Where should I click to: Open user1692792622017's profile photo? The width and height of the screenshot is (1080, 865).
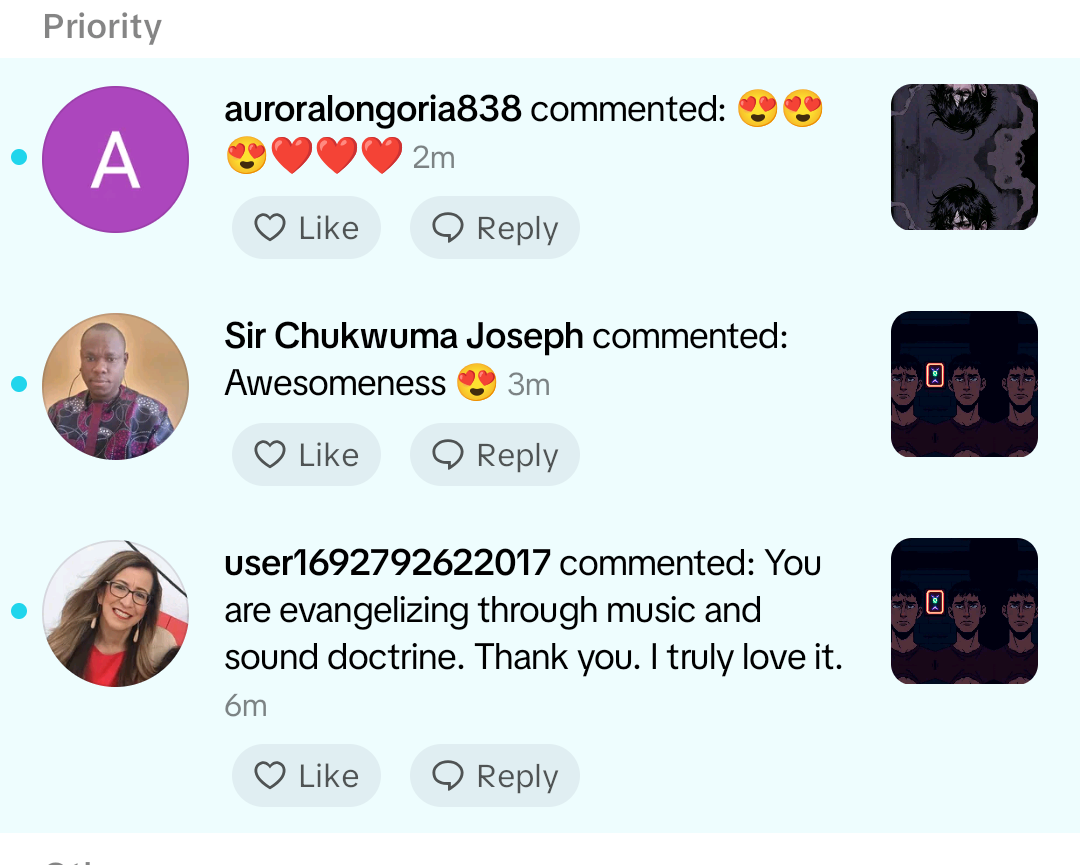tap(116, 613)
